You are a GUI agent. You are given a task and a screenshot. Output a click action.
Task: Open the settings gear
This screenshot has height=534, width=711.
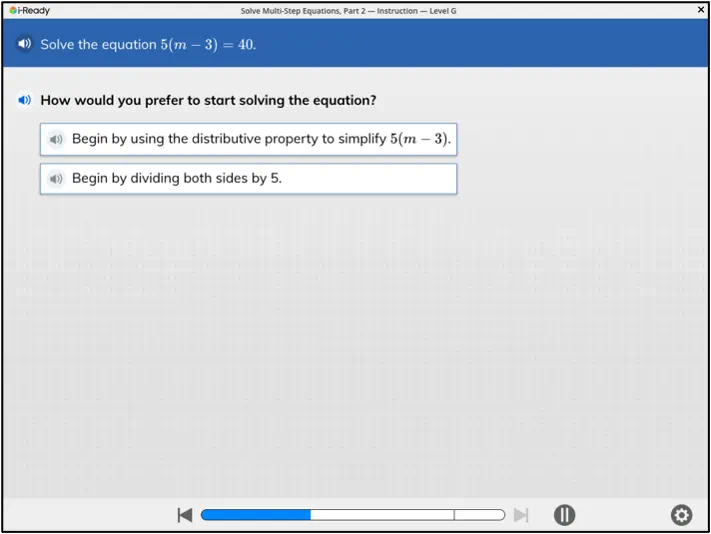click(x=681, y=515)
